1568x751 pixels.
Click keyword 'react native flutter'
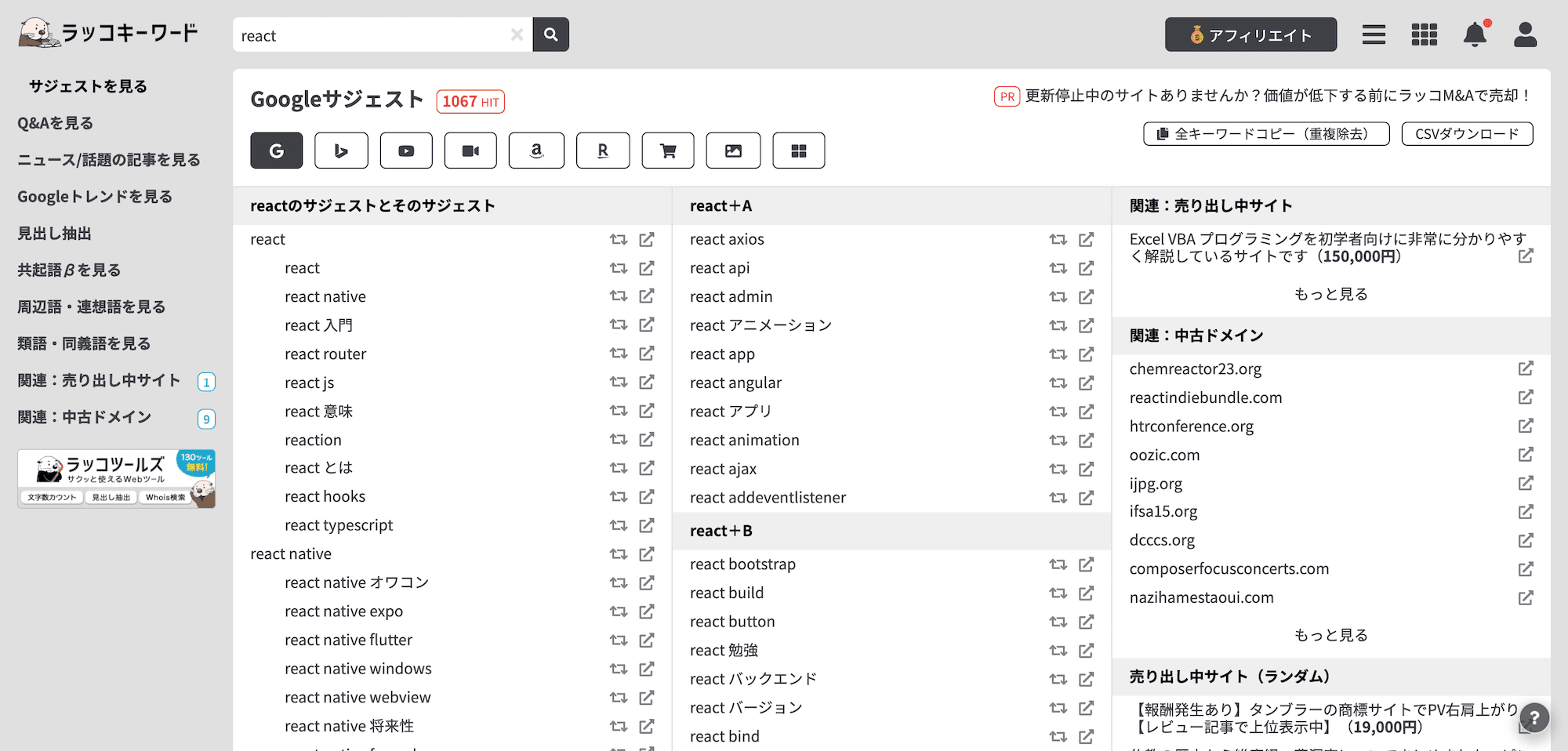(348, 640)
